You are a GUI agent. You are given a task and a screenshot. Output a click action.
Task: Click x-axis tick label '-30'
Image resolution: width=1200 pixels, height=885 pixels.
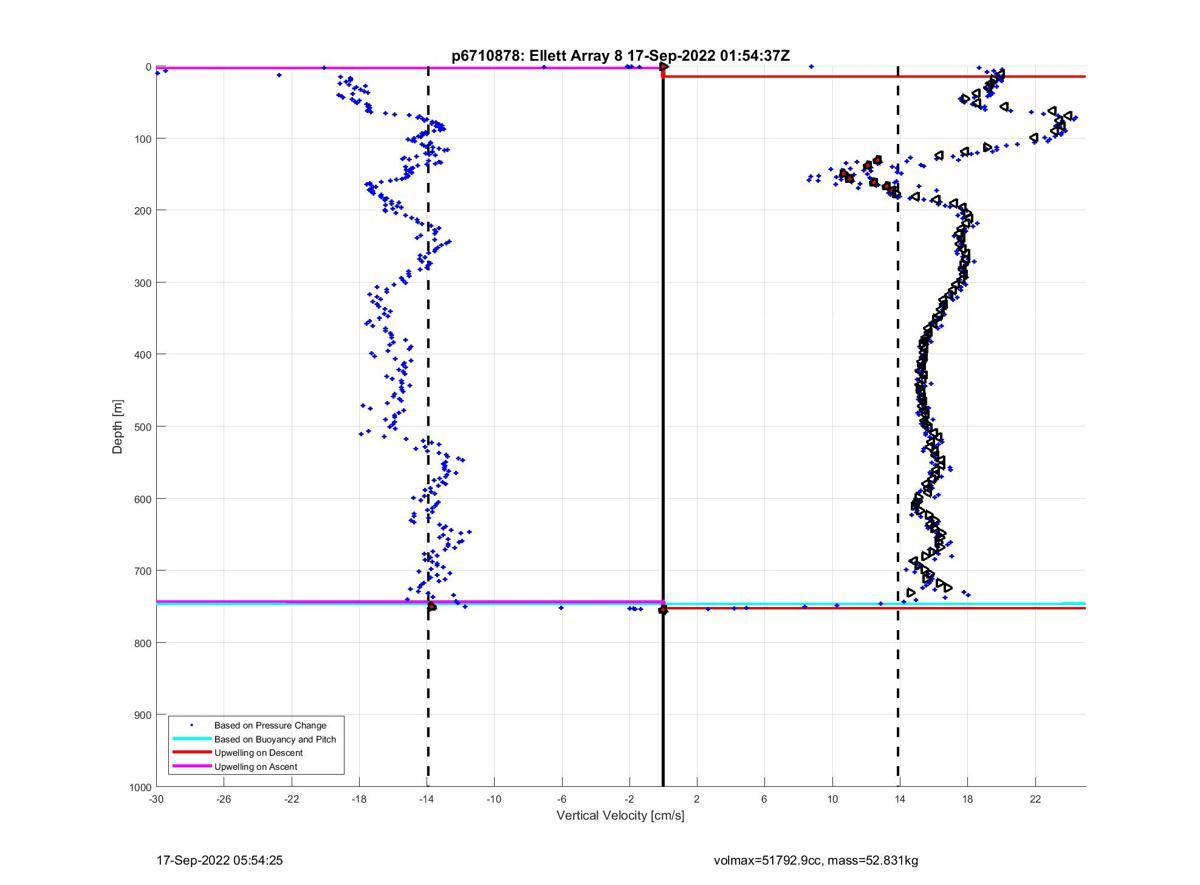[156, 799]
